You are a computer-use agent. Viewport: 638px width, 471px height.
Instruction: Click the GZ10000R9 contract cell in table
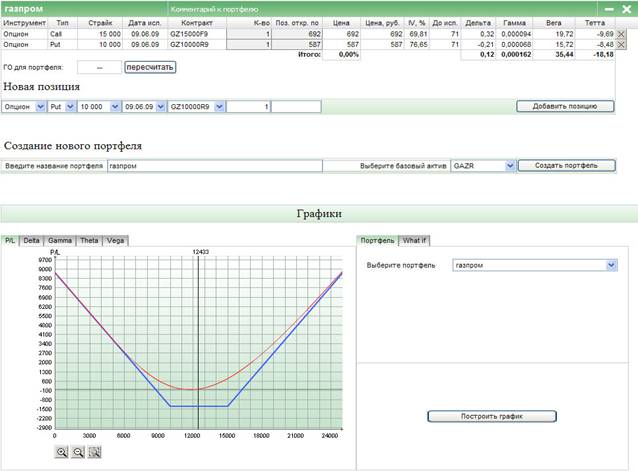(x=197, y=44)
